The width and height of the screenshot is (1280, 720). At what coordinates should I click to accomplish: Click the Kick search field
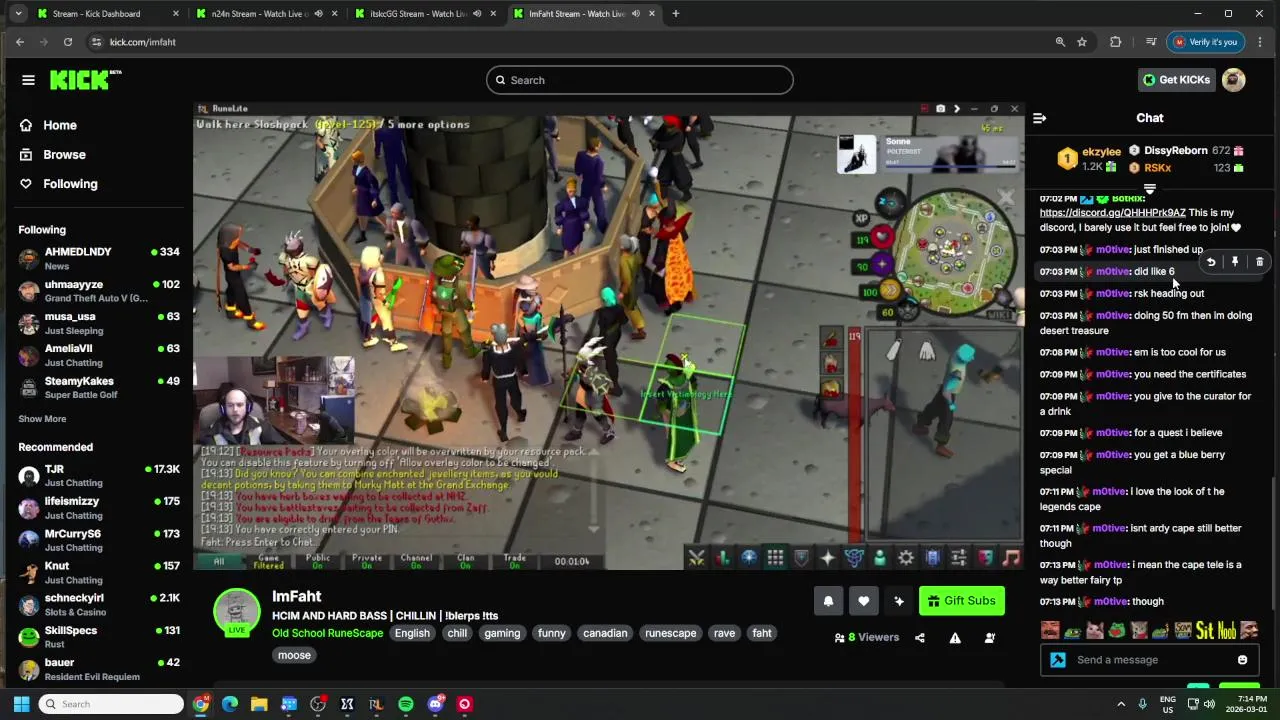(x=640, y=80)
